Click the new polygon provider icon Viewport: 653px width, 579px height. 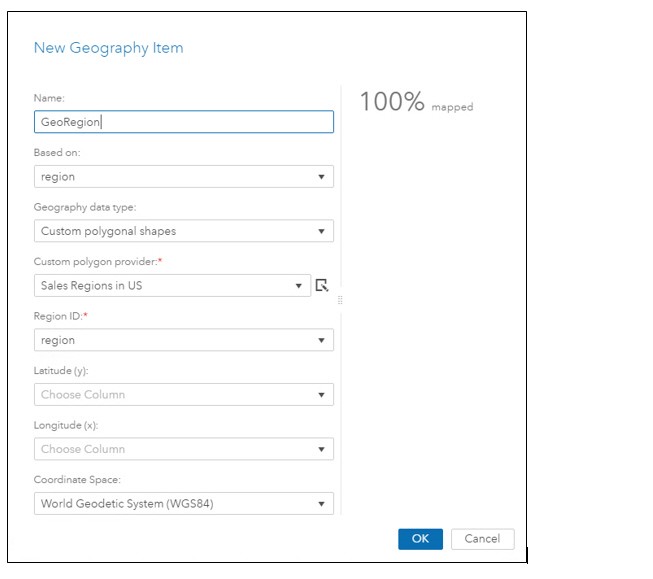tap(322, 285)
